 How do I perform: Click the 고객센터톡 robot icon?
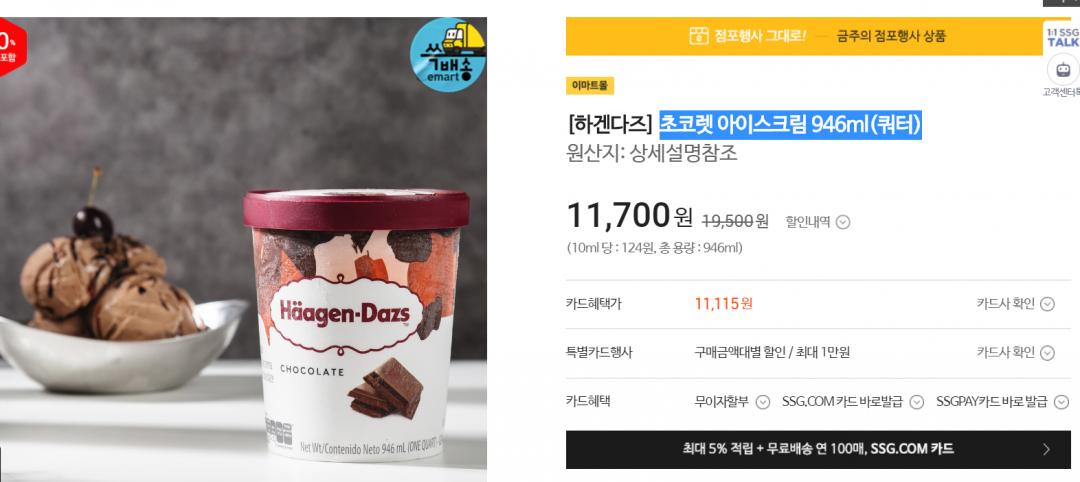coord(1063,70)
